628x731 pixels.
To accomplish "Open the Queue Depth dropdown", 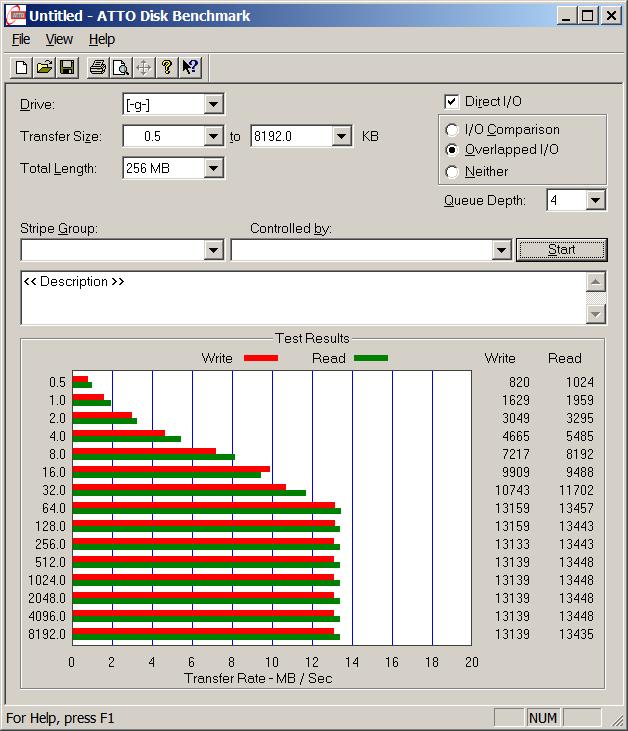I will coord(595,200).
